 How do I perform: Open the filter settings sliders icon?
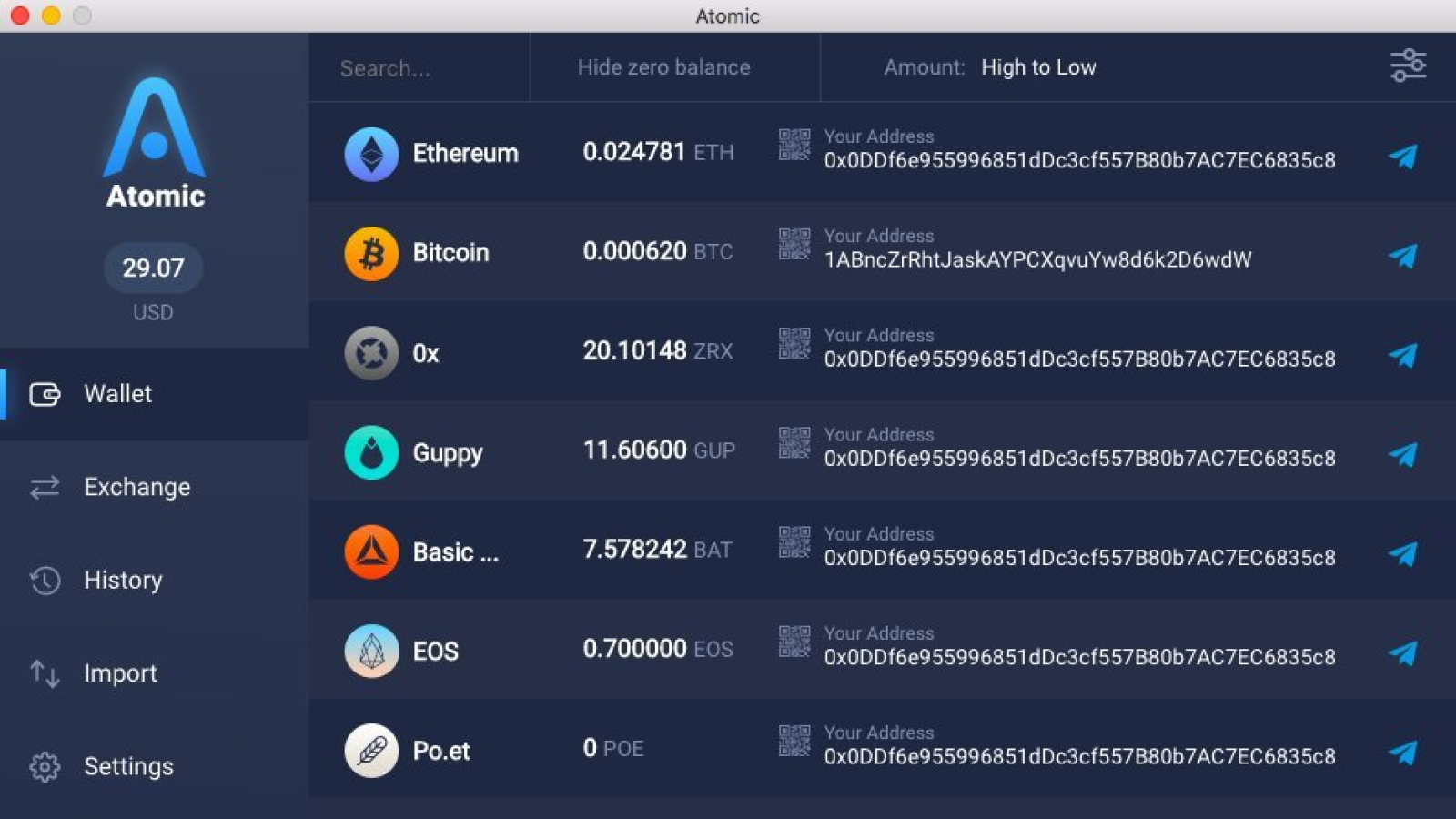point(1408,66)
